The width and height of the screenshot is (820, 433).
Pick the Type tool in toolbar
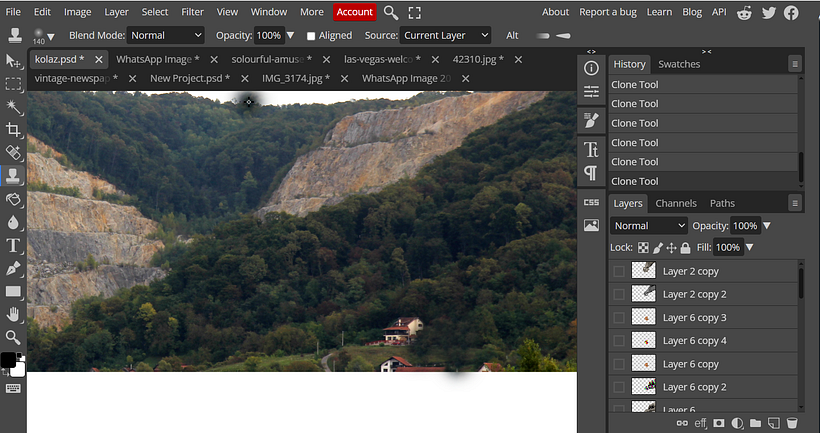click(x=13, y=245)
